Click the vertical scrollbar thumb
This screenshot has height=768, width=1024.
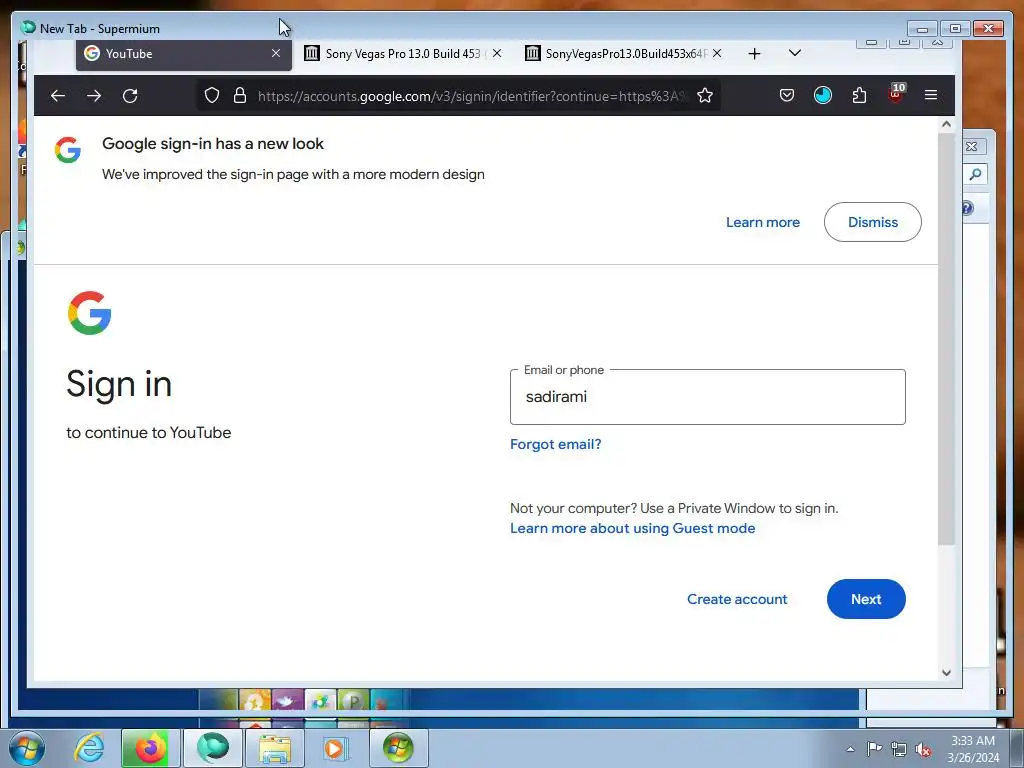(x=946, y=338)
